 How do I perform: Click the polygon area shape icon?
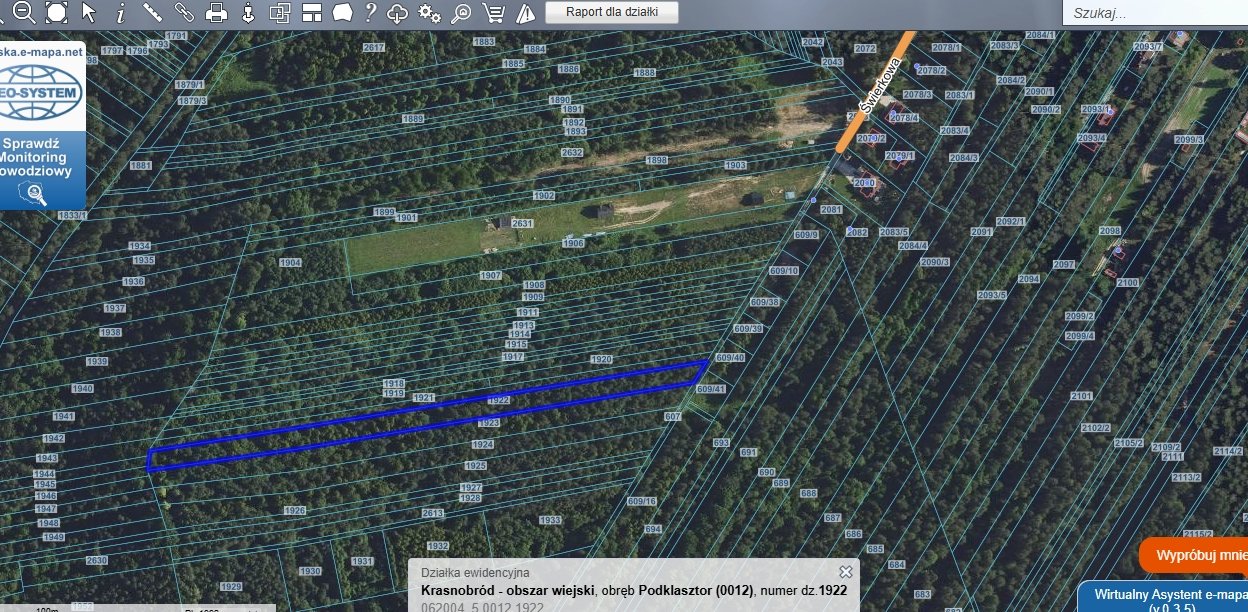(342, 12)
